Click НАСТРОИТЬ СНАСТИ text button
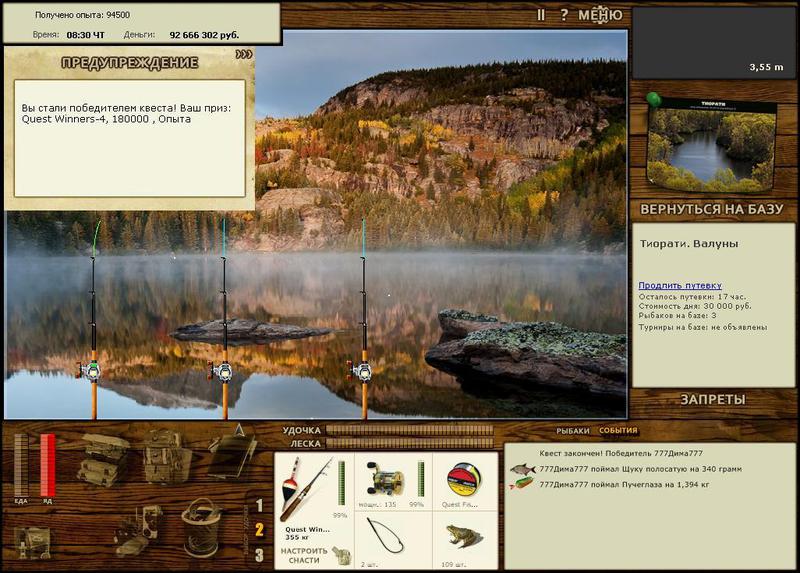 tap(304, 556)
